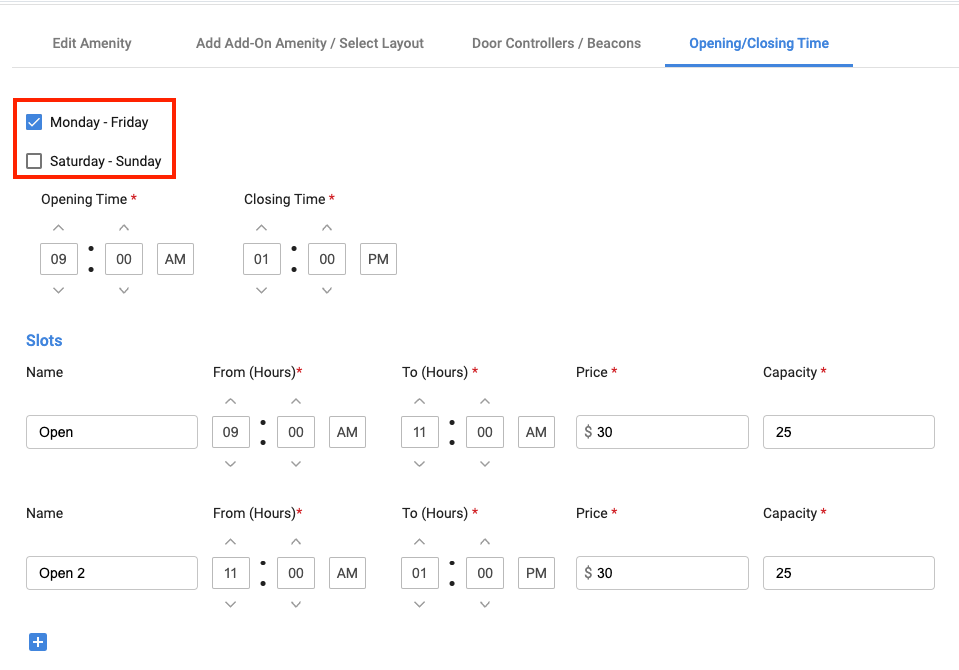The width and height of the screenshot is (959, 670).
Task: Toggle To AM button for the Open slot
Action: coord(536,432)
